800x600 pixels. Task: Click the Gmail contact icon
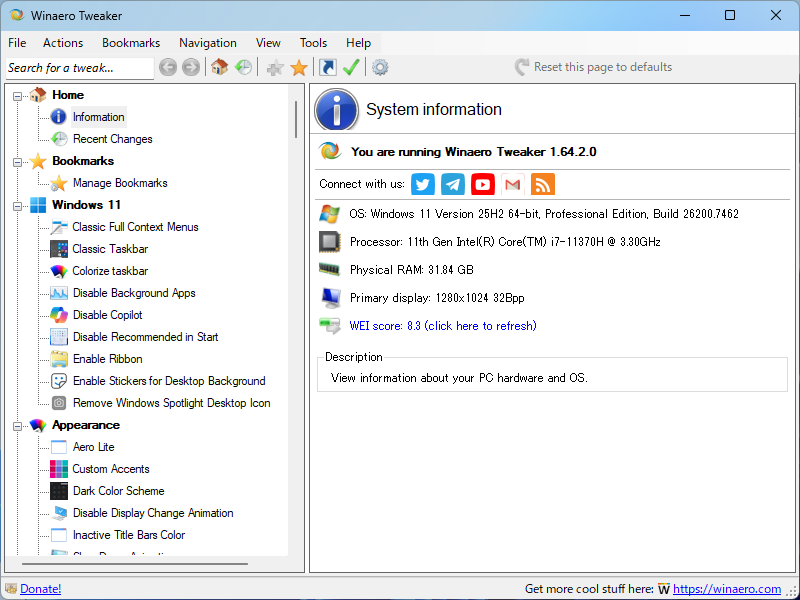click(x=512, y=184)
